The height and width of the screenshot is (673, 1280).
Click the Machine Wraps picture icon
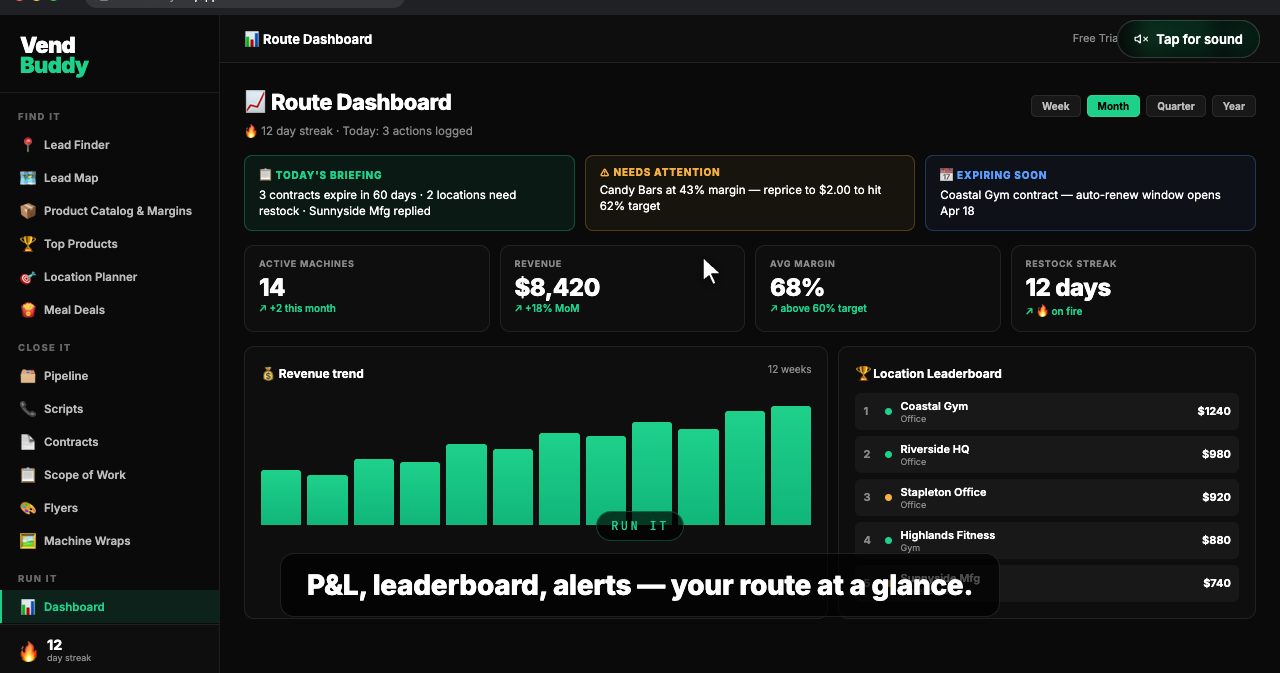click(28, 541)
